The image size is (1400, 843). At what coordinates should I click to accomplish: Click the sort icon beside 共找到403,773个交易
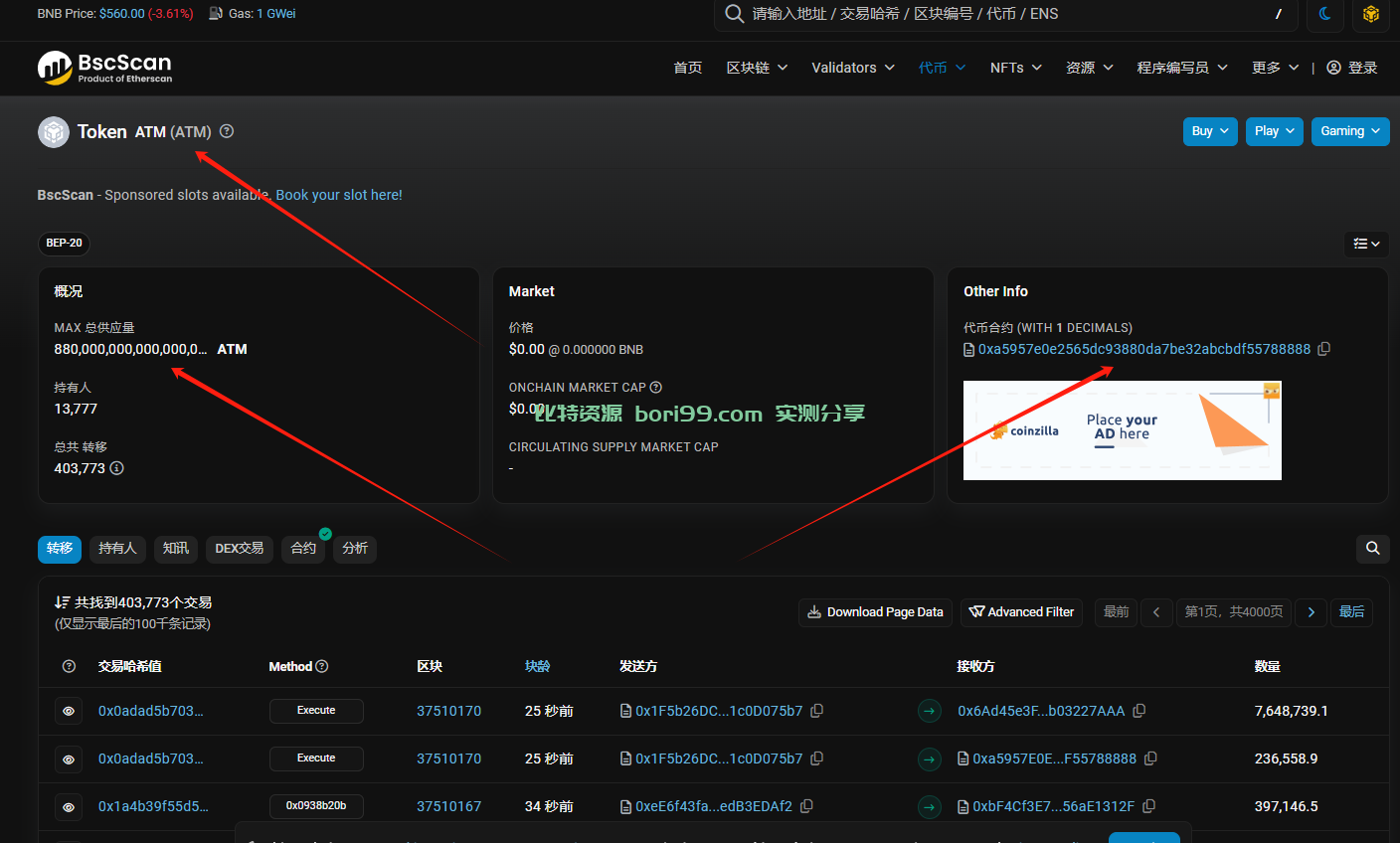(62, 602)
